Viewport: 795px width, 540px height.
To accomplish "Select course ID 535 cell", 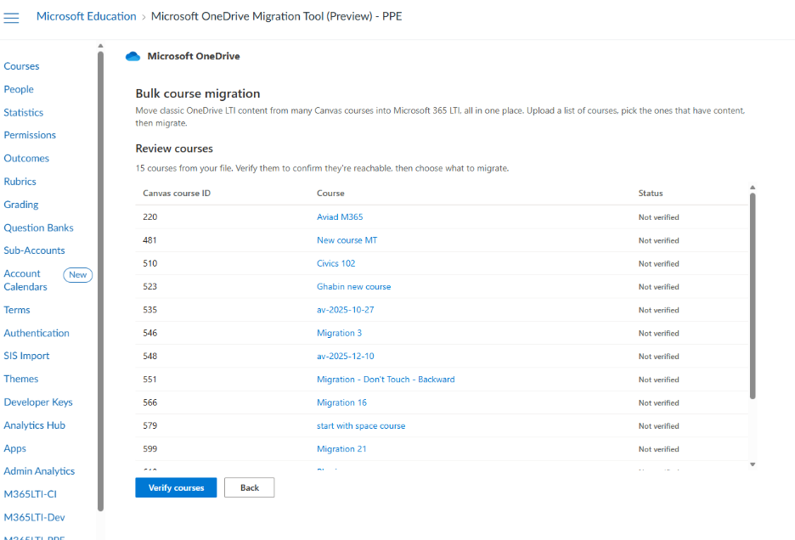I will [150, 310].
